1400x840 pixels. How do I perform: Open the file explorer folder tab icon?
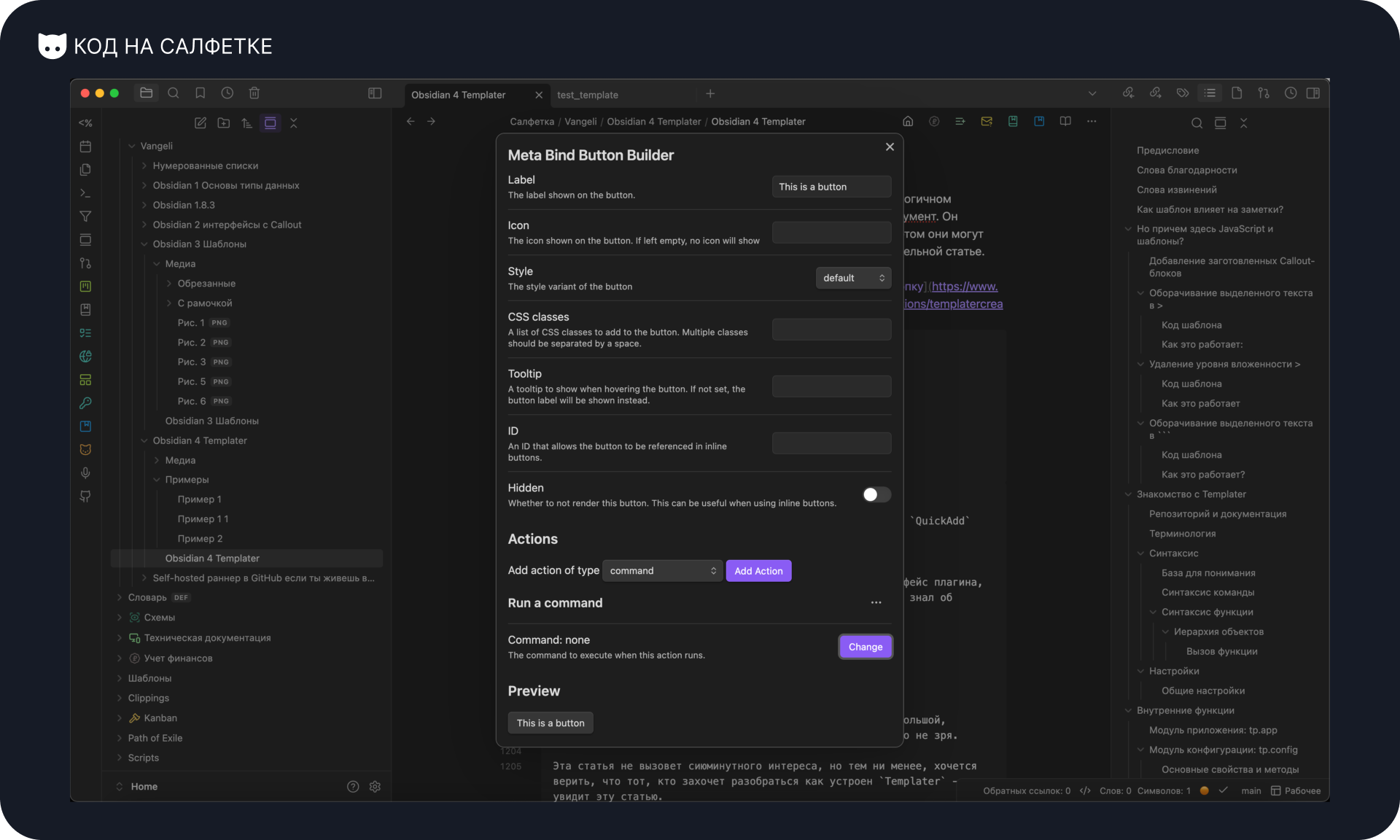147,93
